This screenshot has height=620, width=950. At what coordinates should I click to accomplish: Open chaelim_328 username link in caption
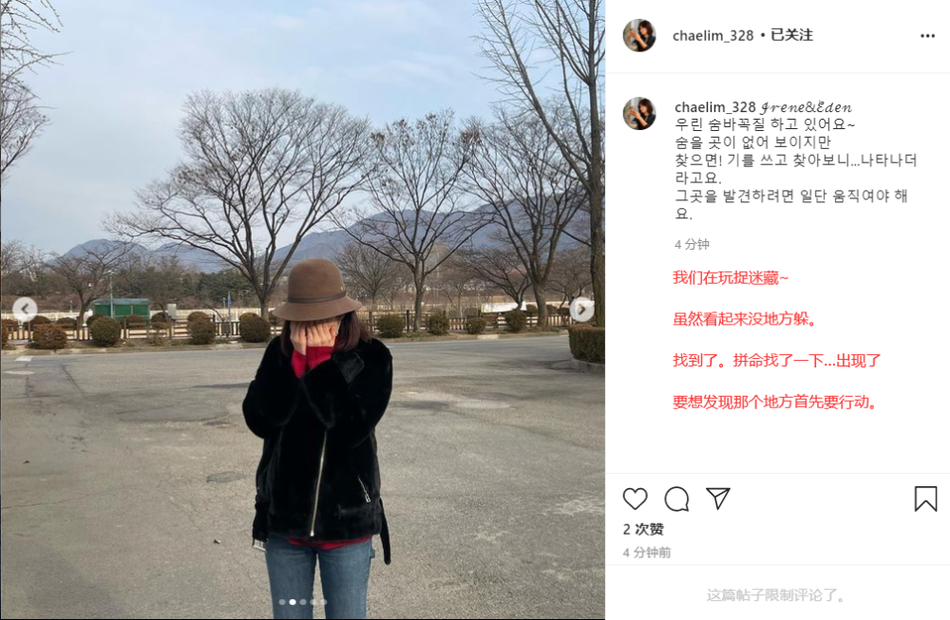click(x=715, y=107)
